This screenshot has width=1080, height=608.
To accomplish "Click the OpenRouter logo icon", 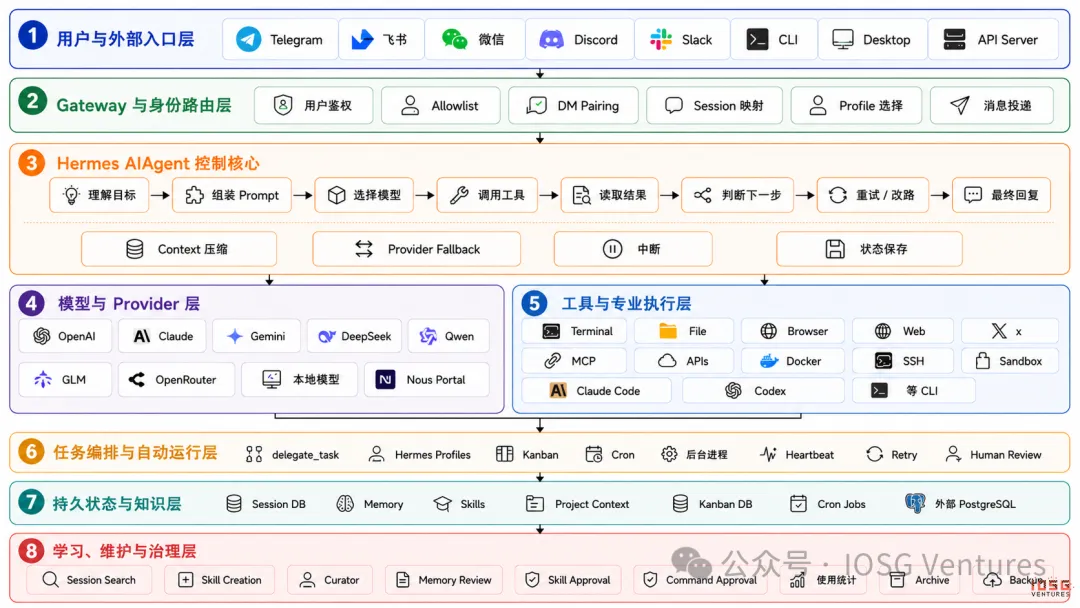I will (x=136, y=379).
